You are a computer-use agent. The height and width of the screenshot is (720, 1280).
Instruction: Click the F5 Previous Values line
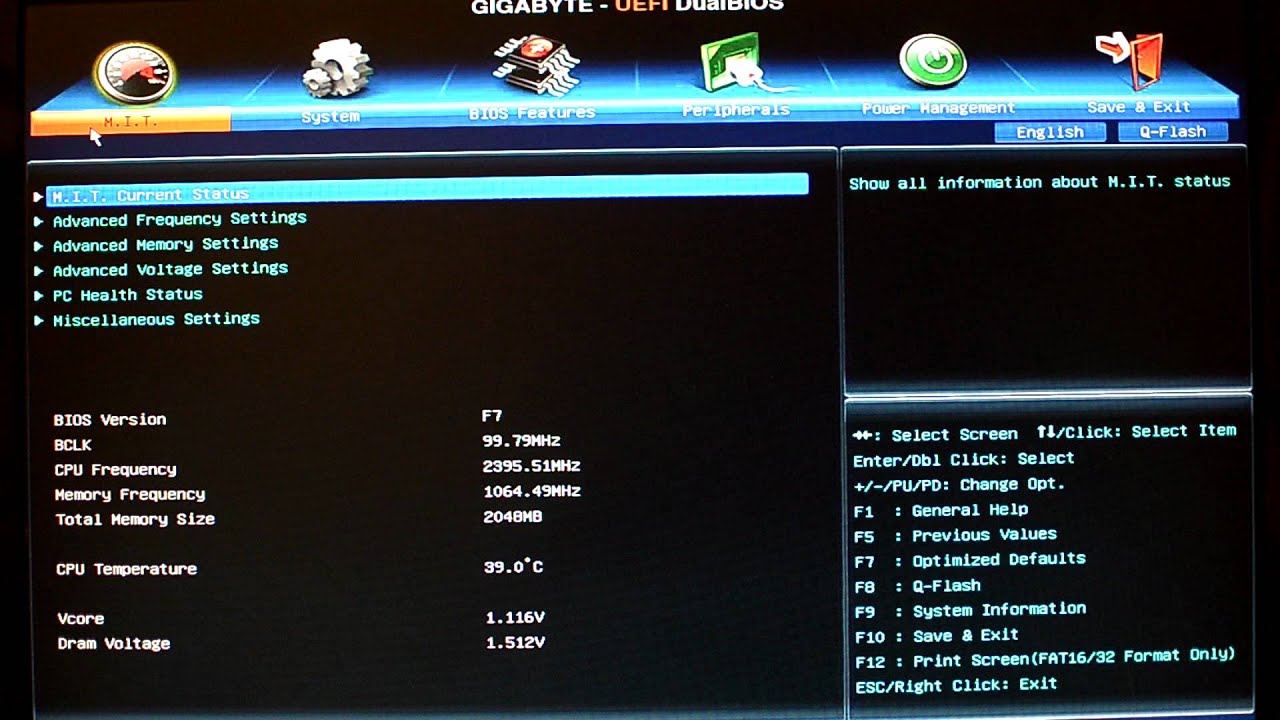955,535
